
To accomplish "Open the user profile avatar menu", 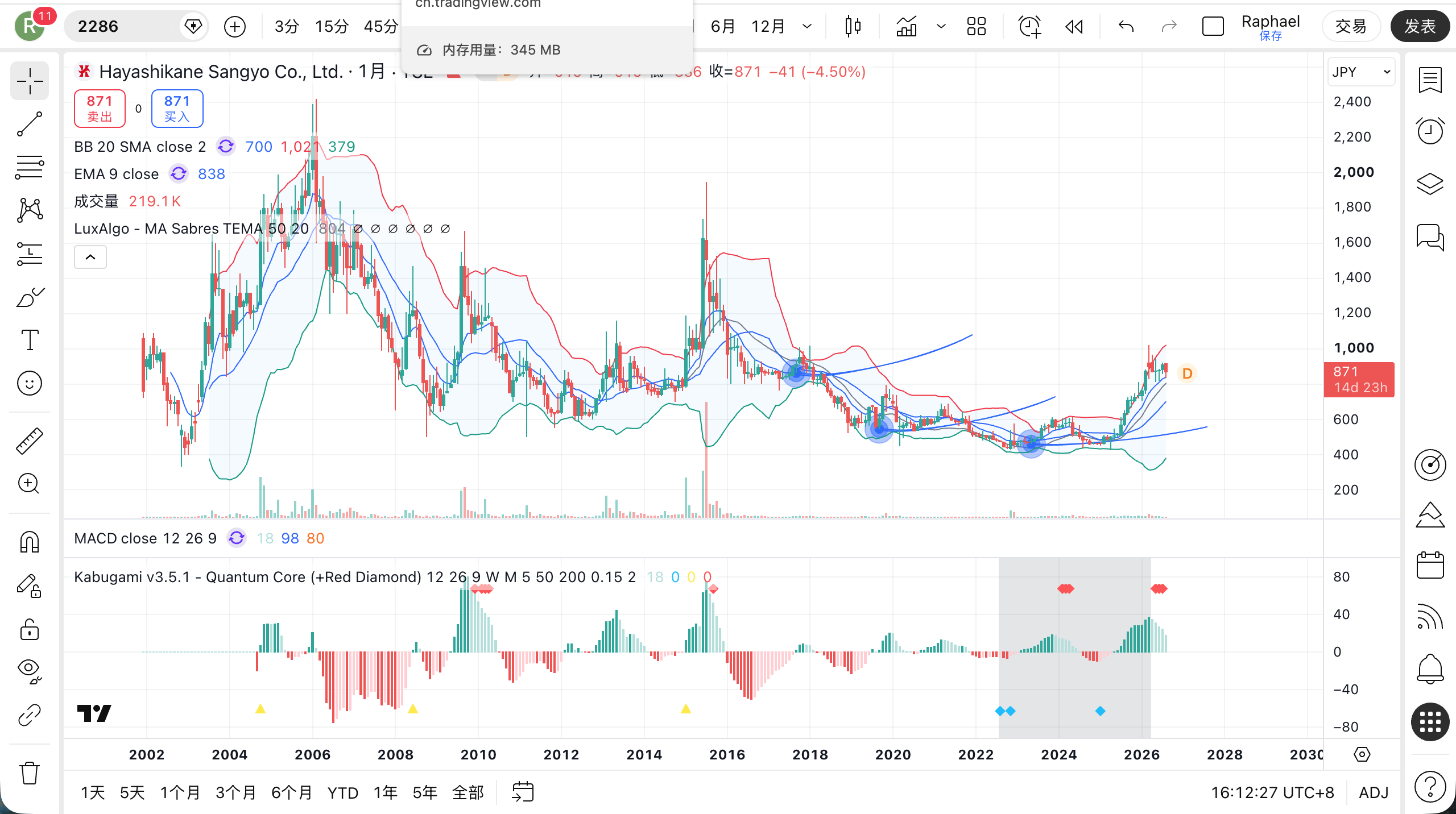I will [x=30, y=26].
